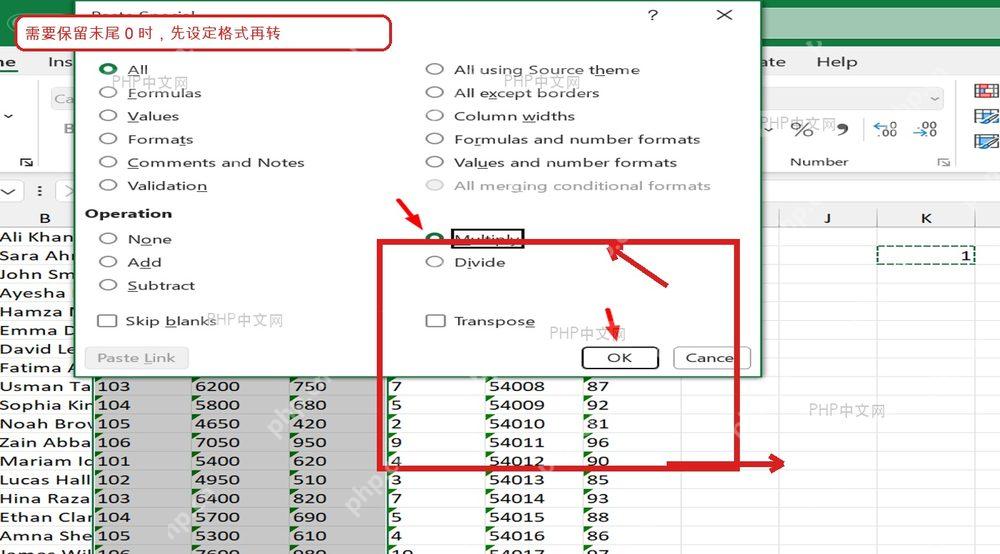Image resolution: width=1000 pixels, height=554 pixels.
Task: Open the number format dropdown
Action: pos(935,99)
